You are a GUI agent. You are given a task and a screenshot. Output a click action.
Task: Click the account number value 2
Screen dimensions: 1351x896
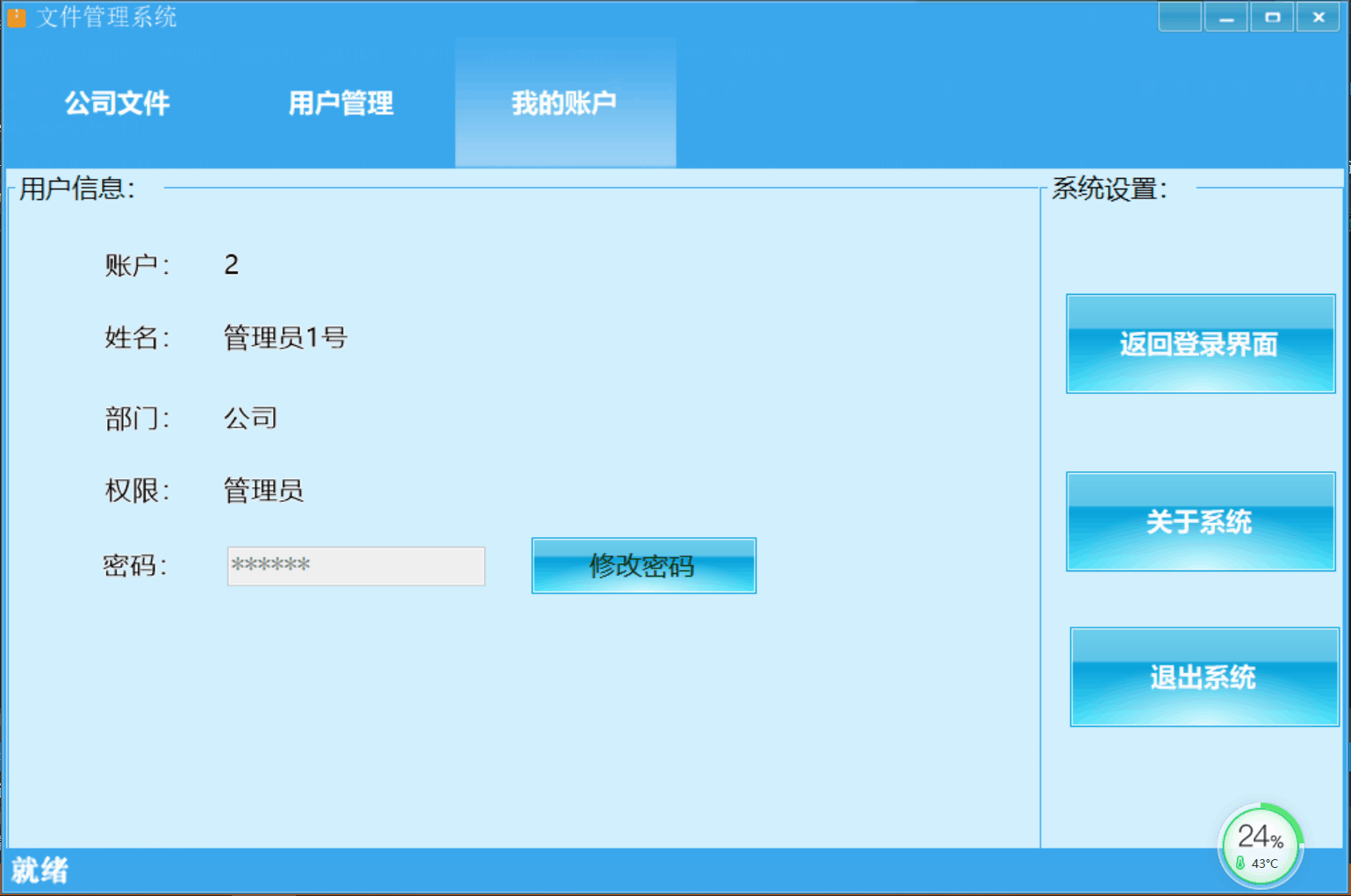[231, 265]
